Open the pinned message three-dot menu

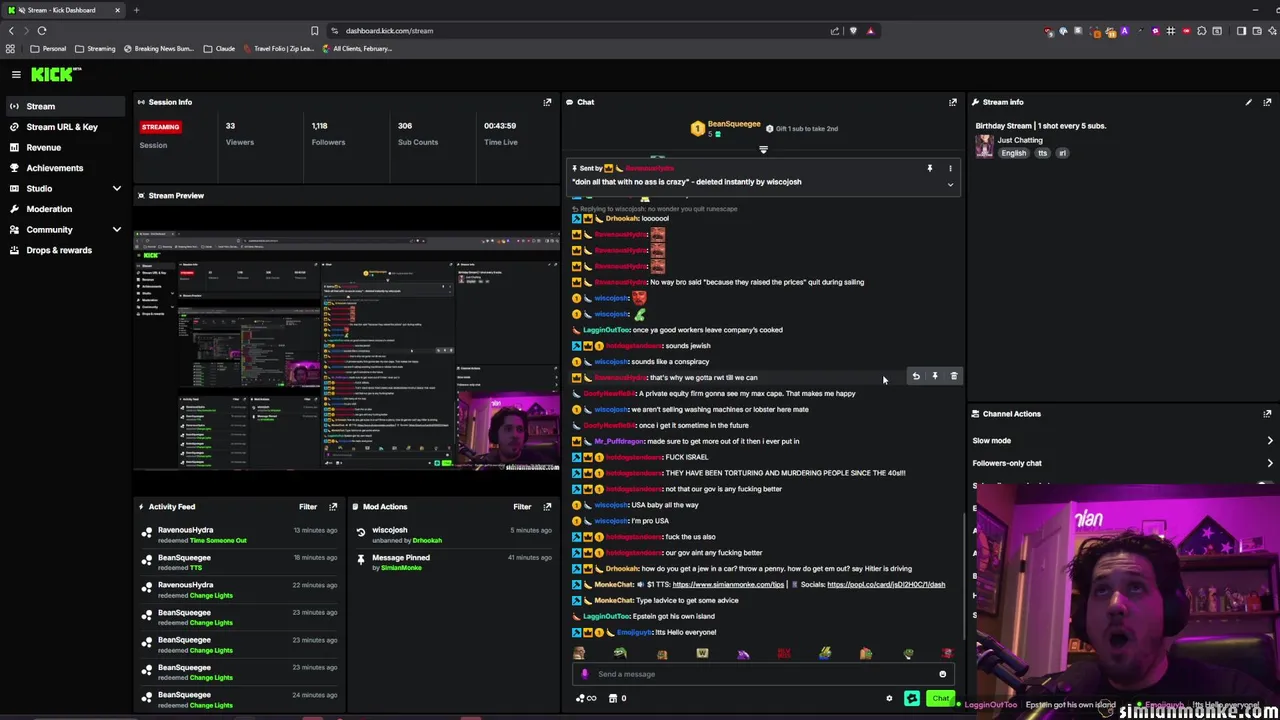tap(950, 168)
